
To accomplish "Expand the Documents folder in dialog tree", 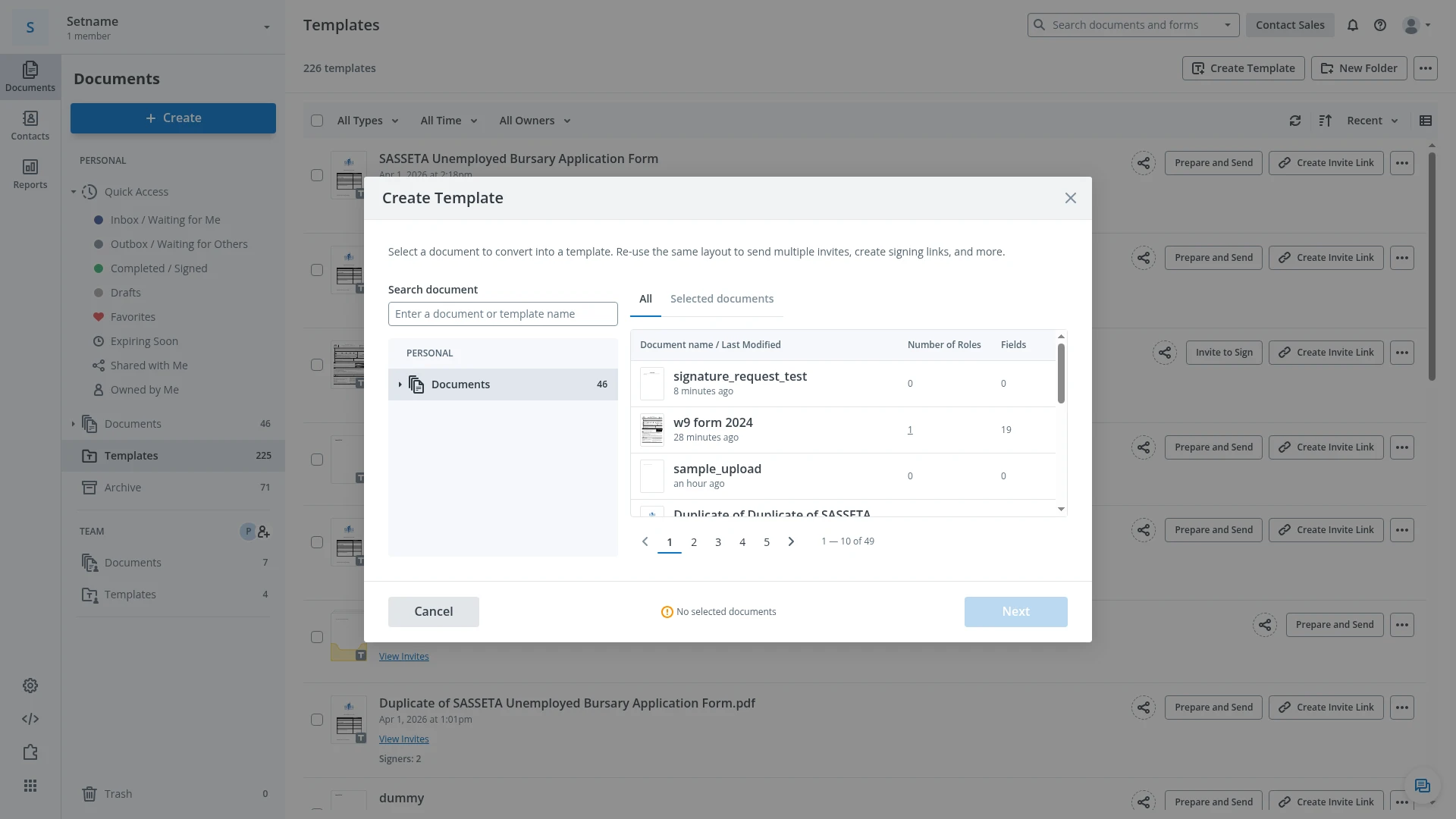I will click(x=400, y=384).
